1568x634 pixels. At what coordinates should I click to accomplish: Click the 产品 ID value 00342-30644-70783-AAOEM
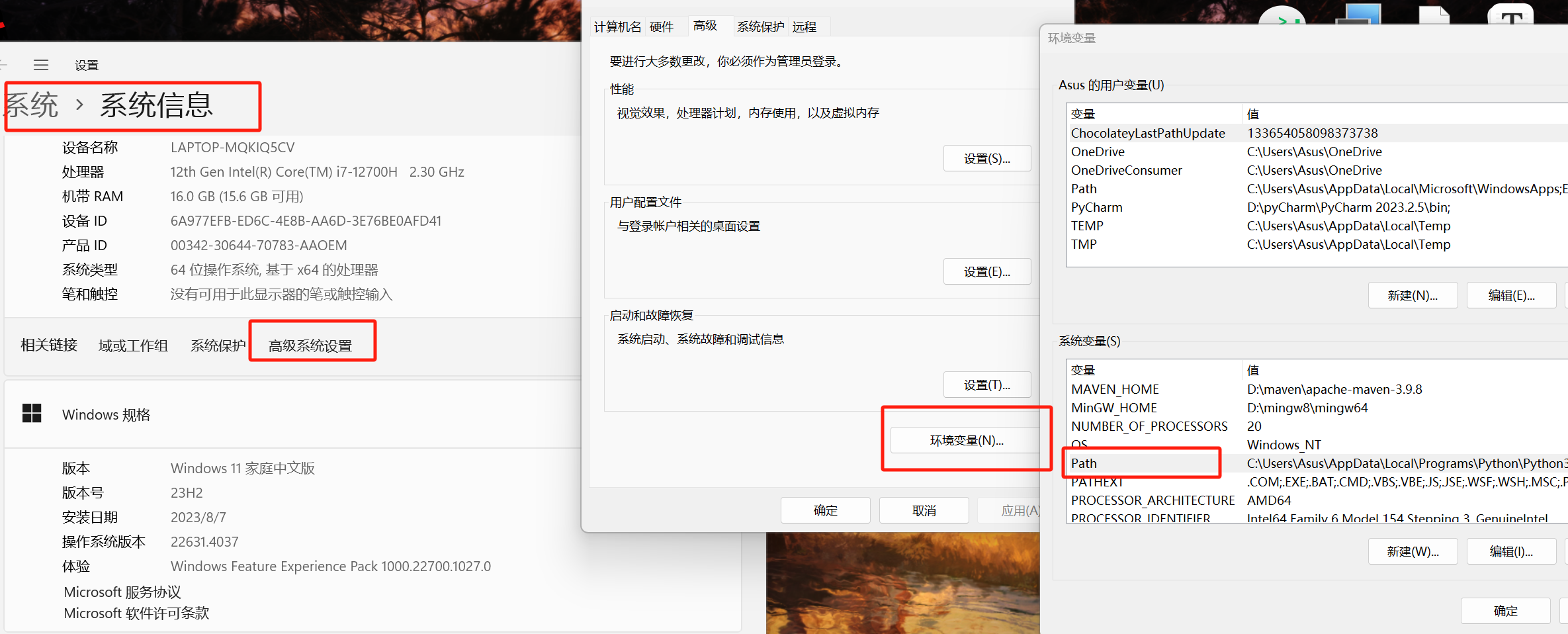[x=259, y=245]
